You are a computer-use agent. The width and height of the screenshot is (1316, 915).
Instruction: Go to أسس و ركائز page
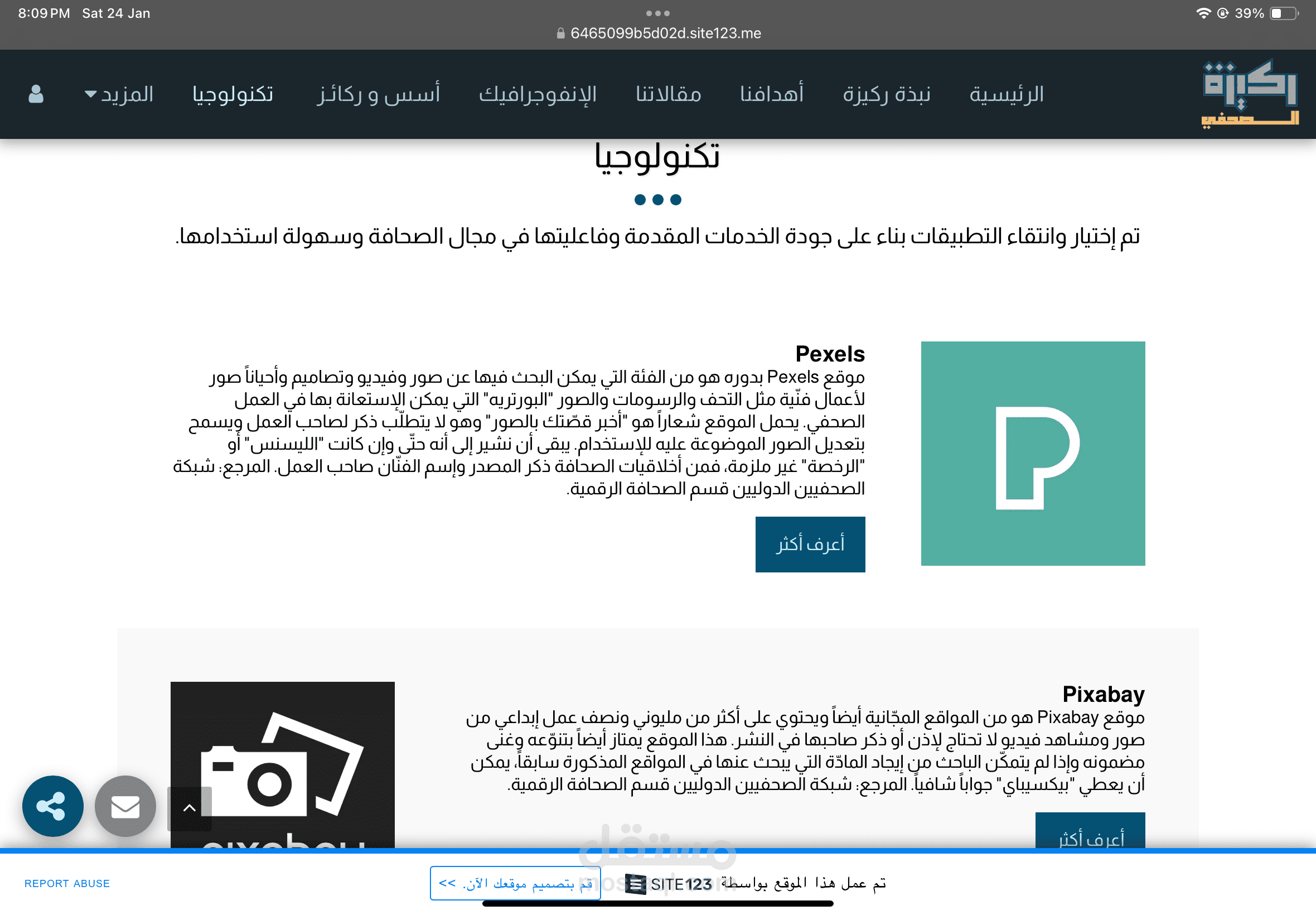379,94
